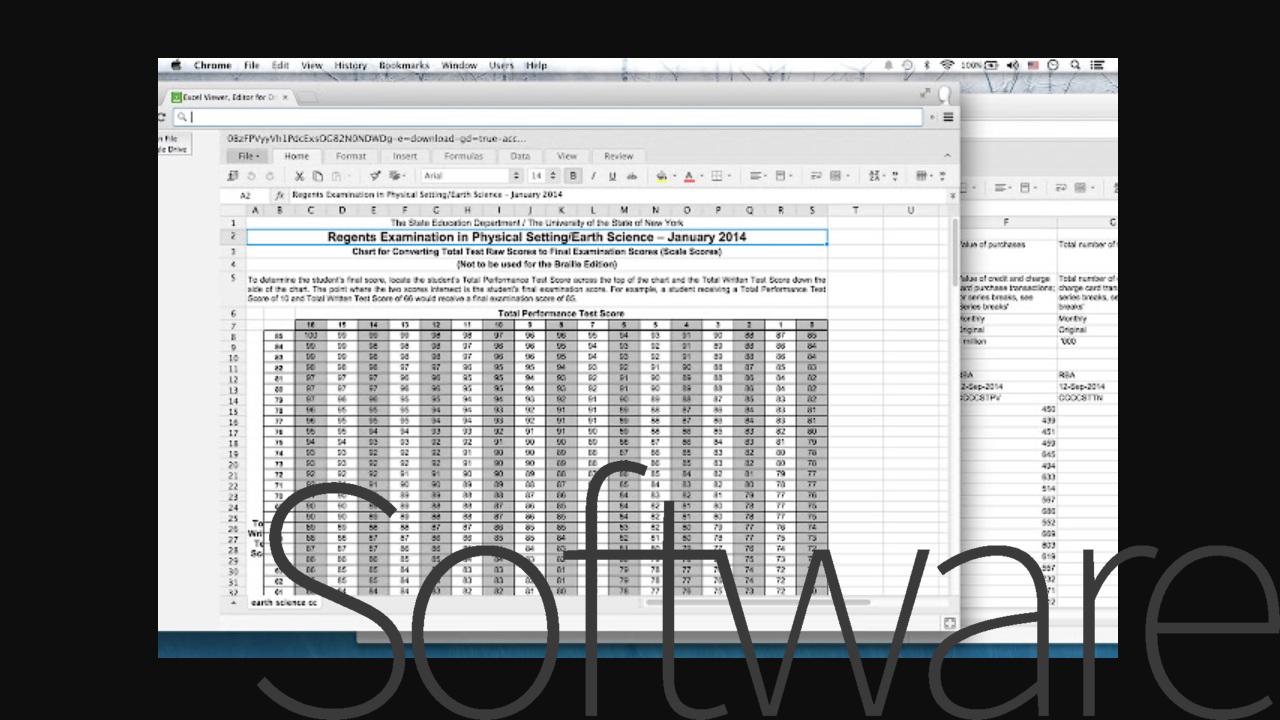Toggle underline formatting
1280x720 pixels.
[x=612, y=176]
